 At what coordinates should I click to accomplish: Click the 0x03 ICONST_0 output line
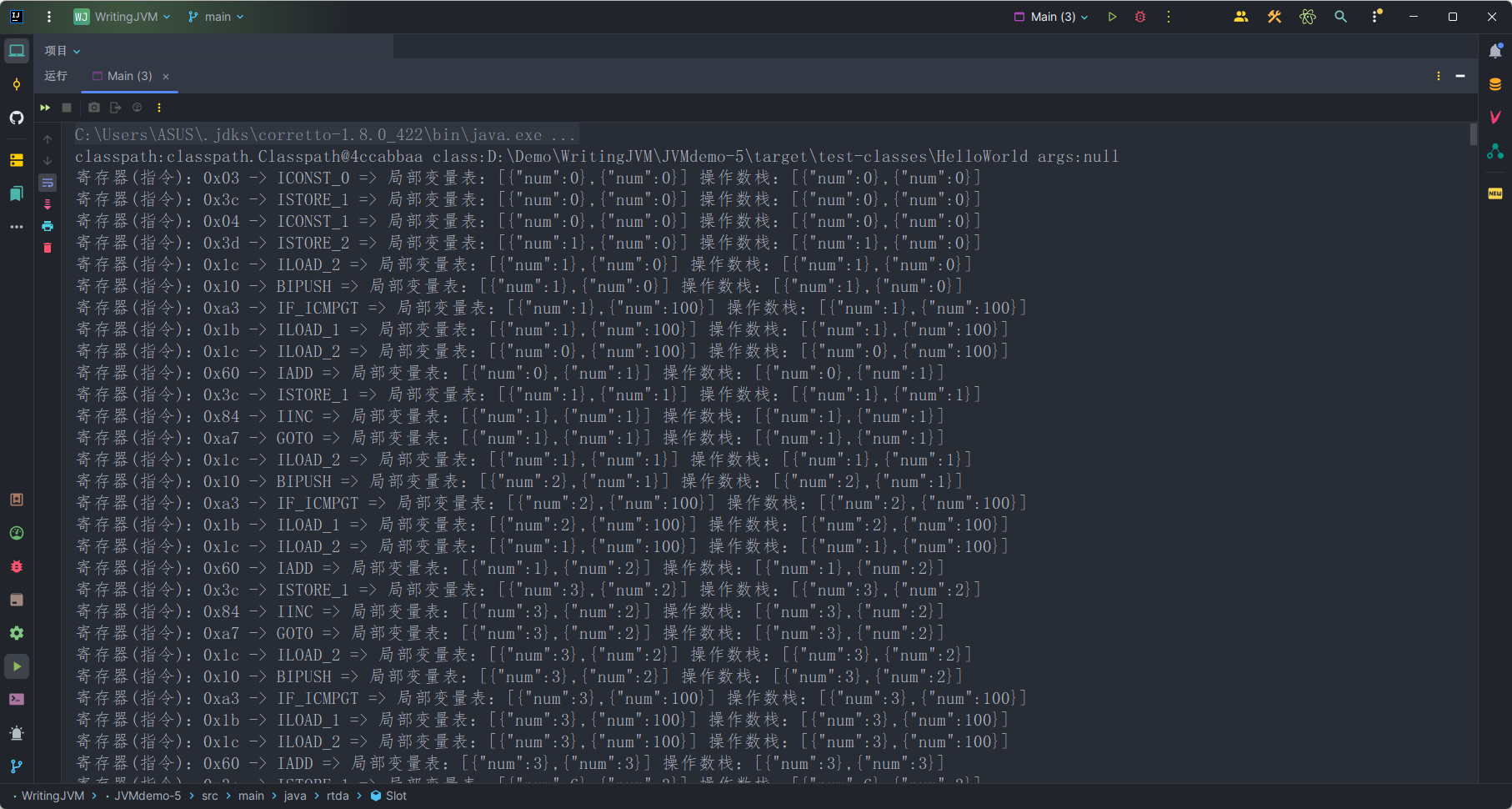pyautogui.click(x=529, y=178)
